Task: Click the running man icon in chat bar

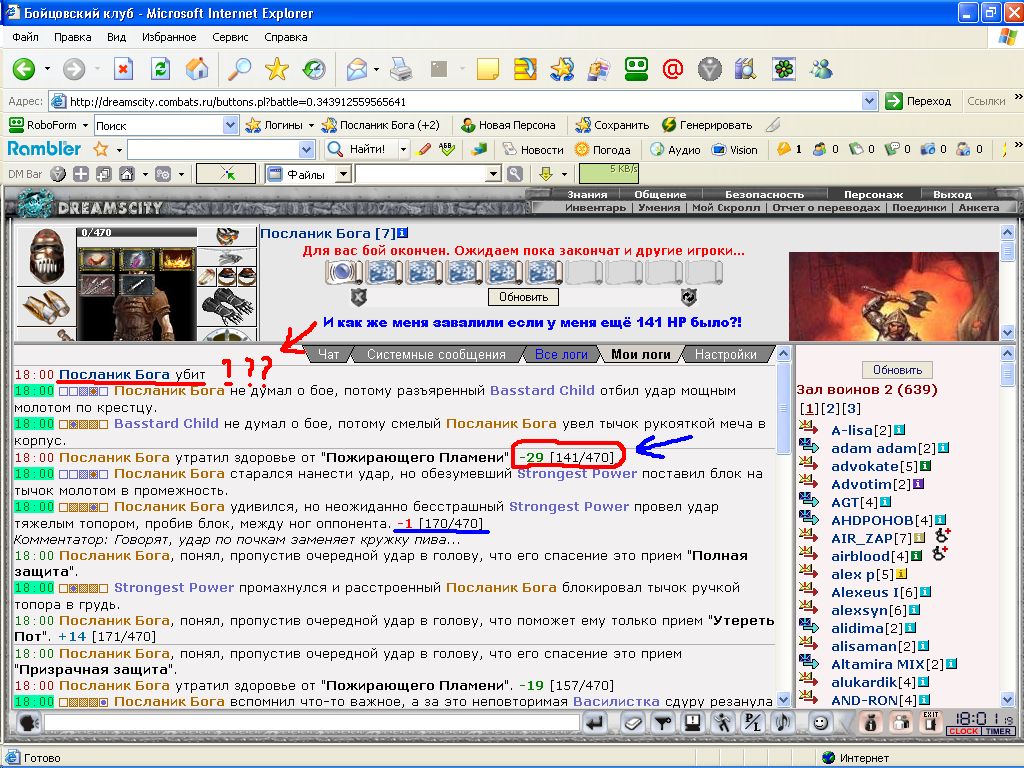Action: coord(723,723)
